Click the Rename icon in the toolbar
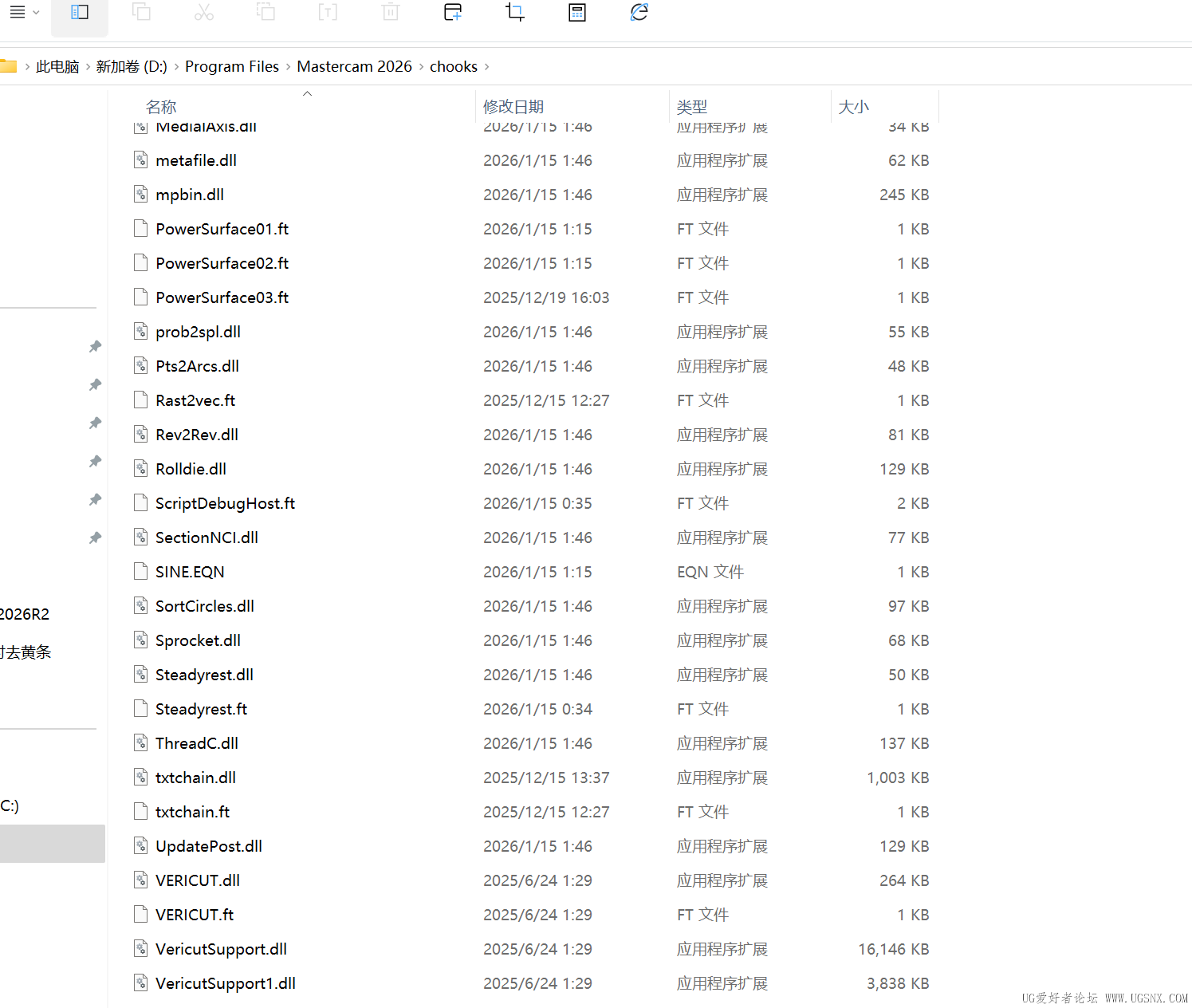The height and width of the screenshot is (1008, 1192). (328, 12)
